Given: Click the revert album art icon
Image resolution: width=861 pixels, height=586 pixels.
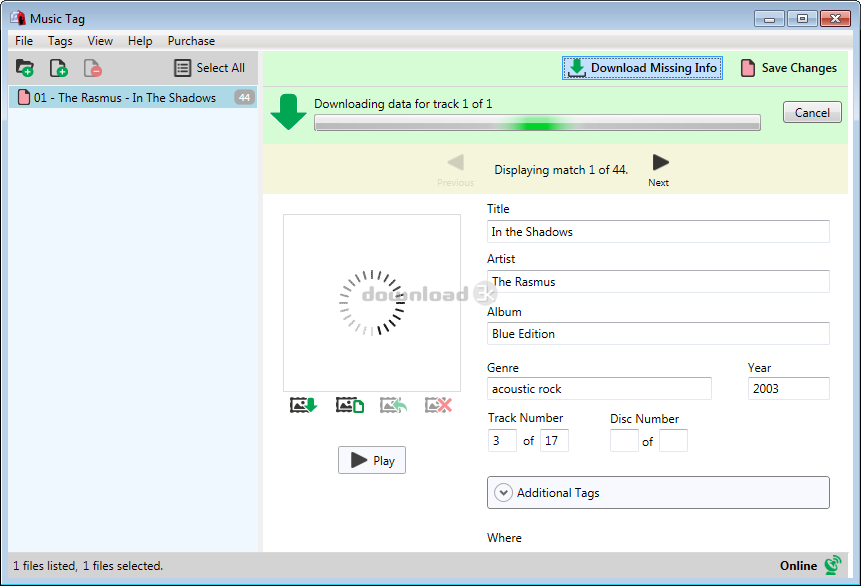Looking at the screenshot, I should click(394, 405).
